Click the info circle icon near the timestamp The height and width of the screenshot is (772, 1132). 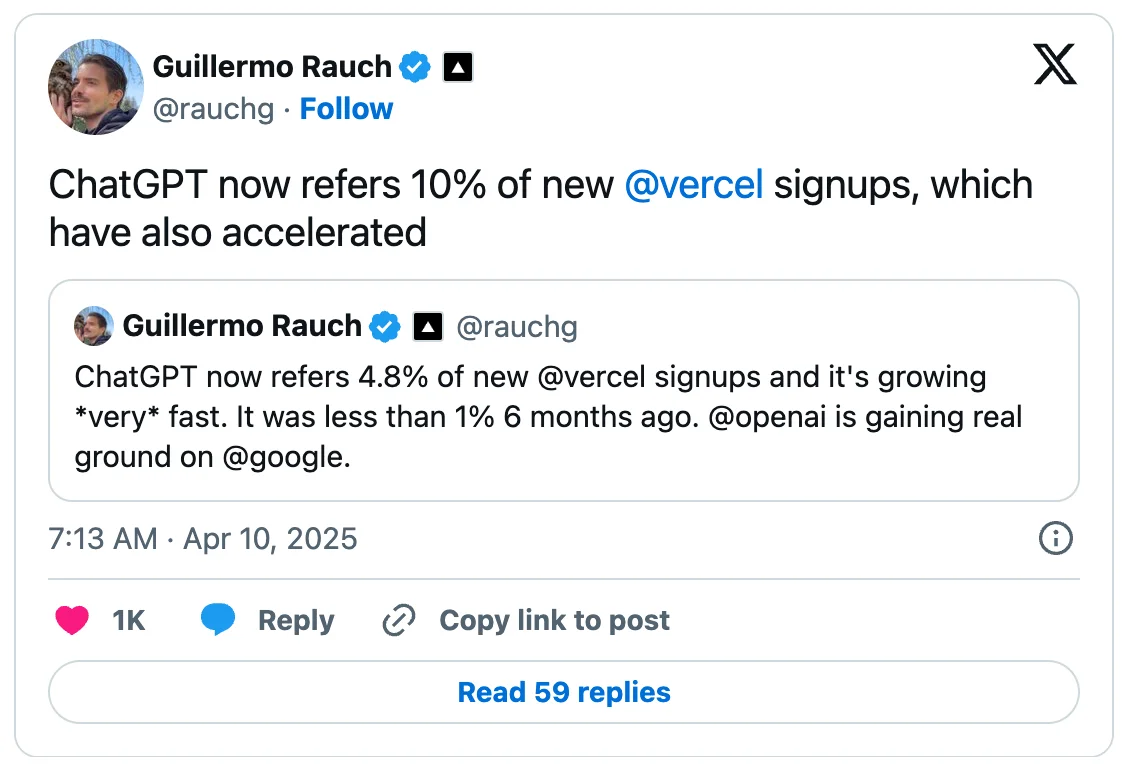[1055, 539]
